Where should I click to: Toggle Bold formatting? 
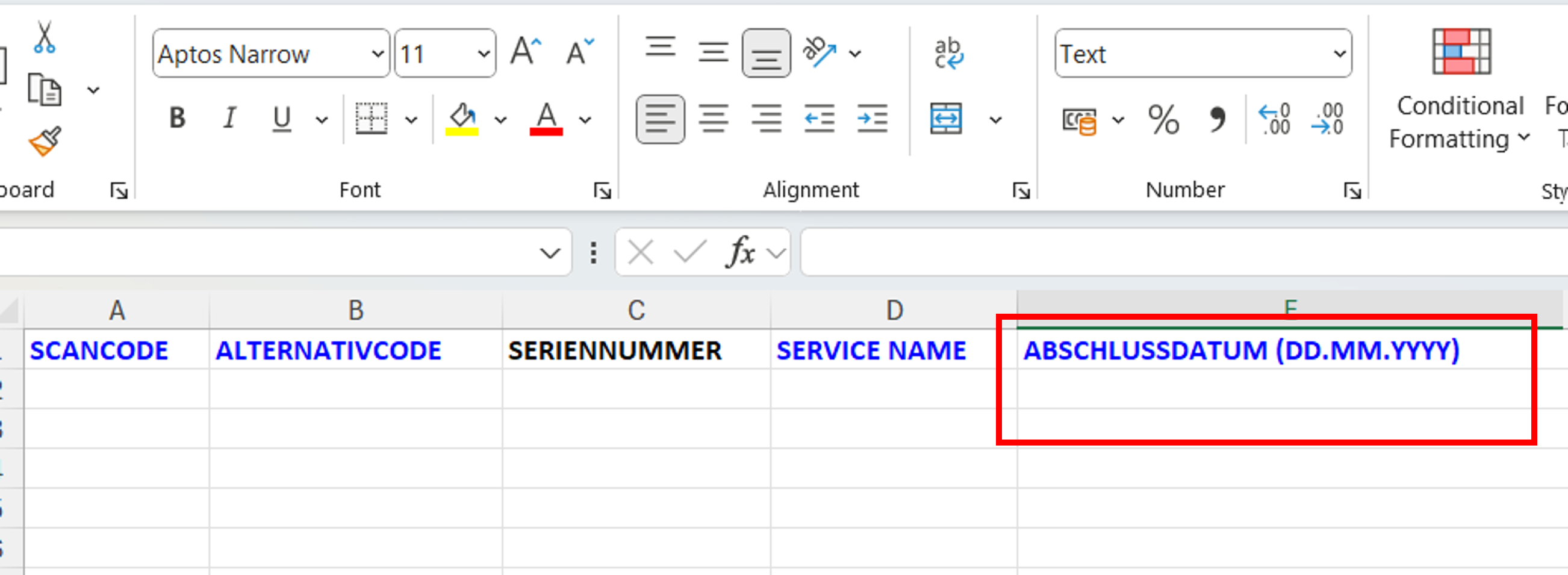[x=177, y=118]
